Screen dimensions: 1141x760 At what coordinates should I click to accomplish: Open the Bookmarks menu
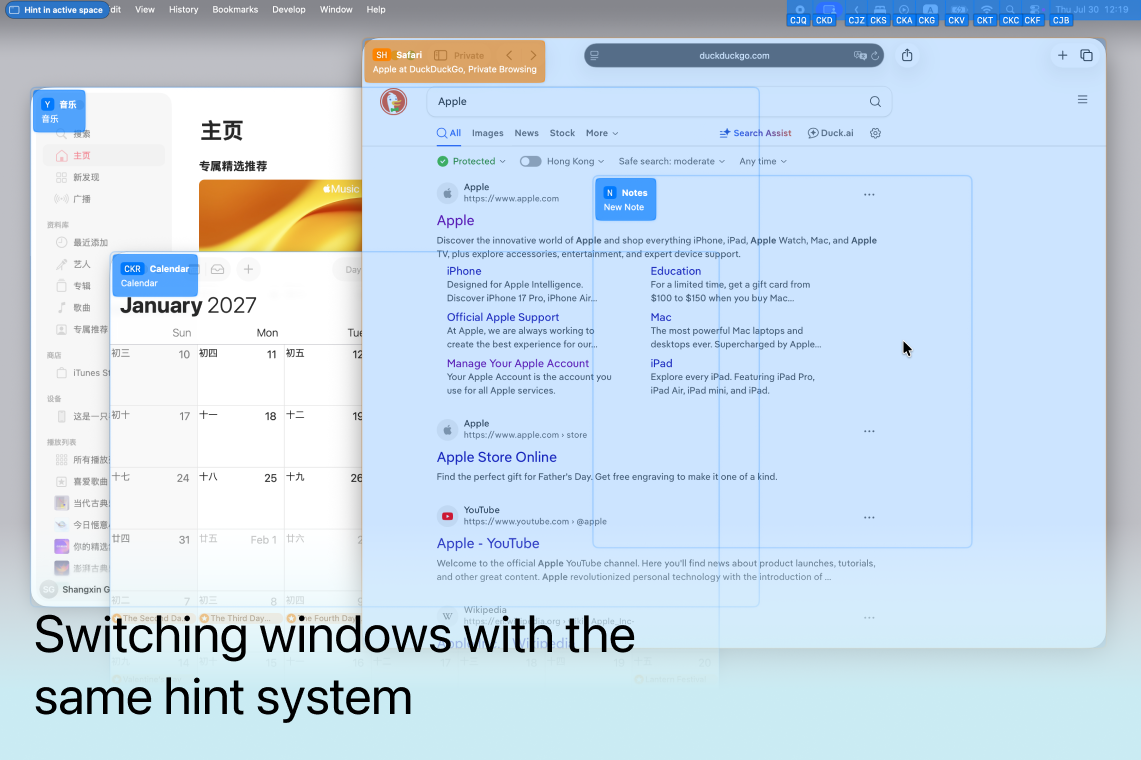pyautogui.click(x=235, y=9)
